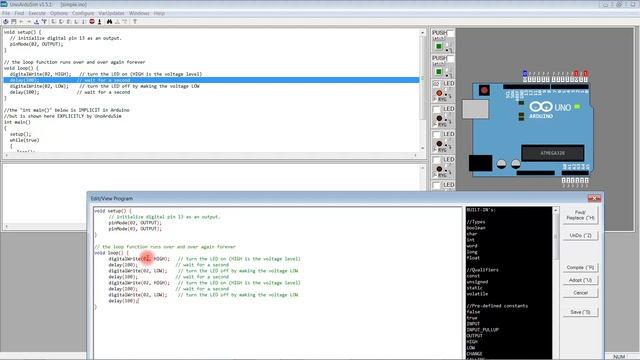Click the red Halt execution toolbar icon
640x360 pixels.
pyautogui.click(x=92, y=22)
